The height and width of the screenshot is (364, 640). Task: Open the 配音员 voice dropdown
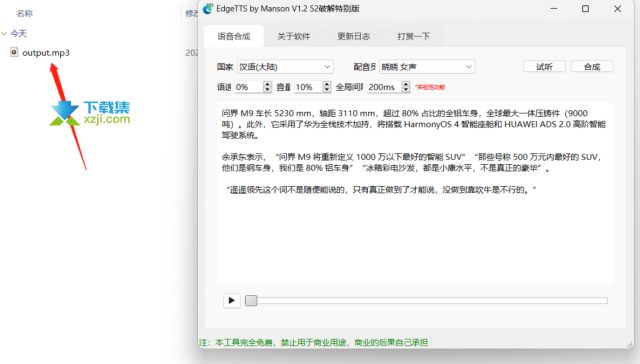pos(427,67)
